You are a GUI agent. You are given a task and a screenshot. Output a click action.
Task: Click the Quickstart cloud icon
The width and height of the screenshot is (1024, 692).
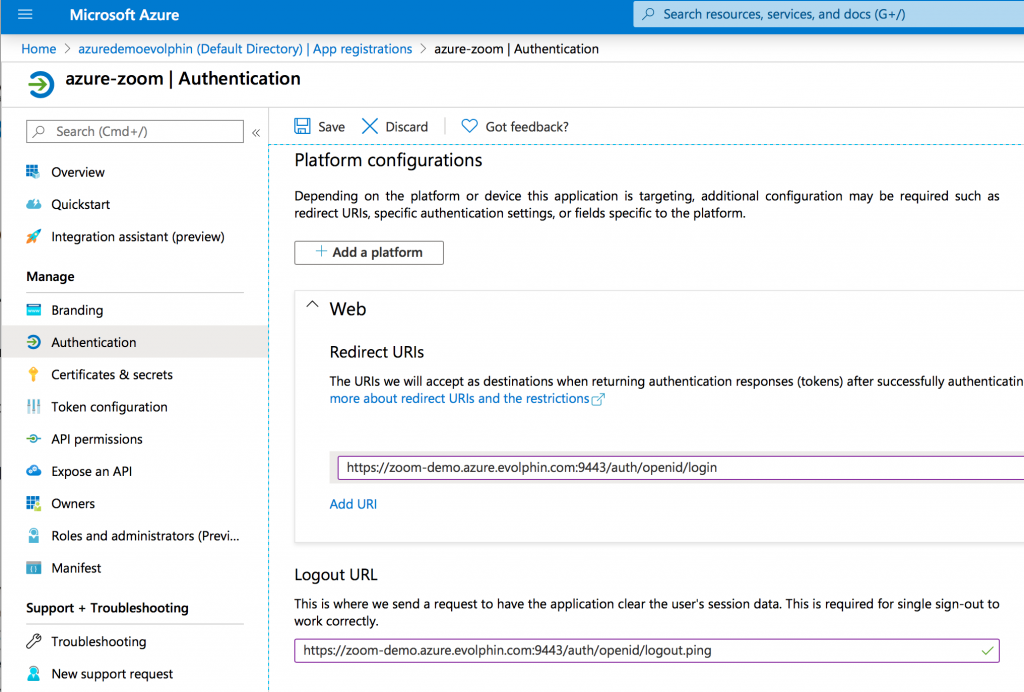[x=33, y=204]
